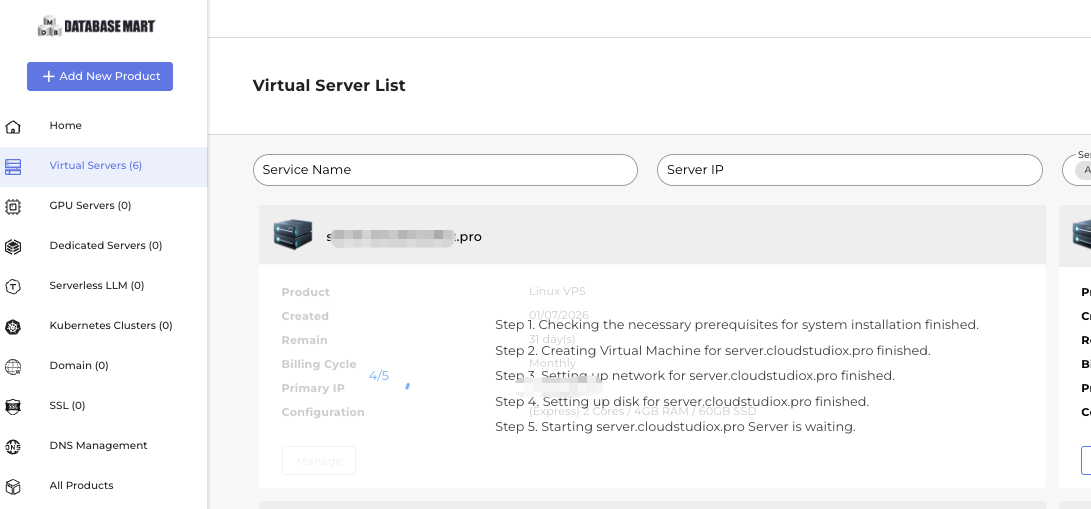Click the Billing Cycle label

319,364
